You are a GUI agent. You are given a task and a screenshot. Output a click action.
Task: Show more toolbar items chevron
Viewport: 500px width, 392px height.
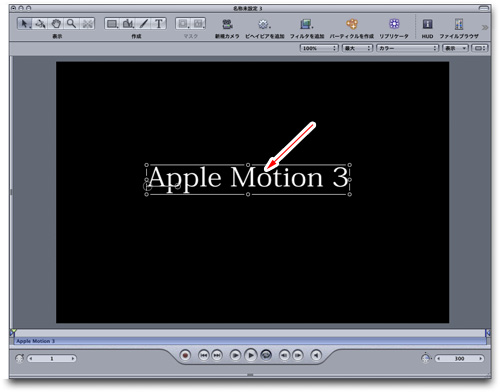point(485,27)
